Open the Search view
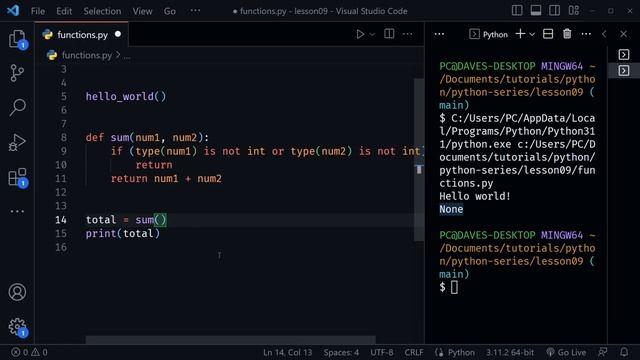This screenshot has height=360, width=640. pyautogui.click(x=17, y=107)
